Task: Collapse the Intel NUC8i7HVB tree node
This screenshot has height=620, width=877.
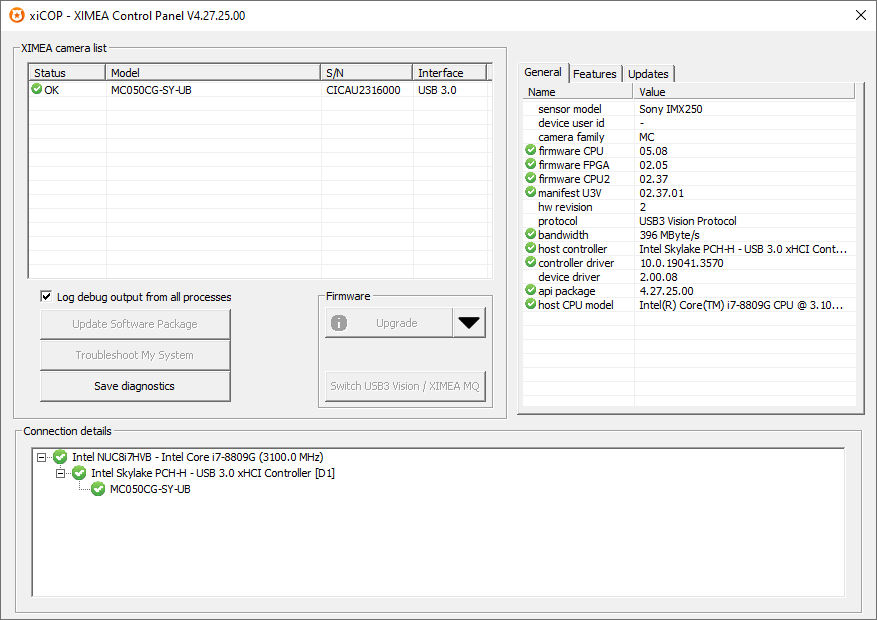Action: (x=41, y=457)
